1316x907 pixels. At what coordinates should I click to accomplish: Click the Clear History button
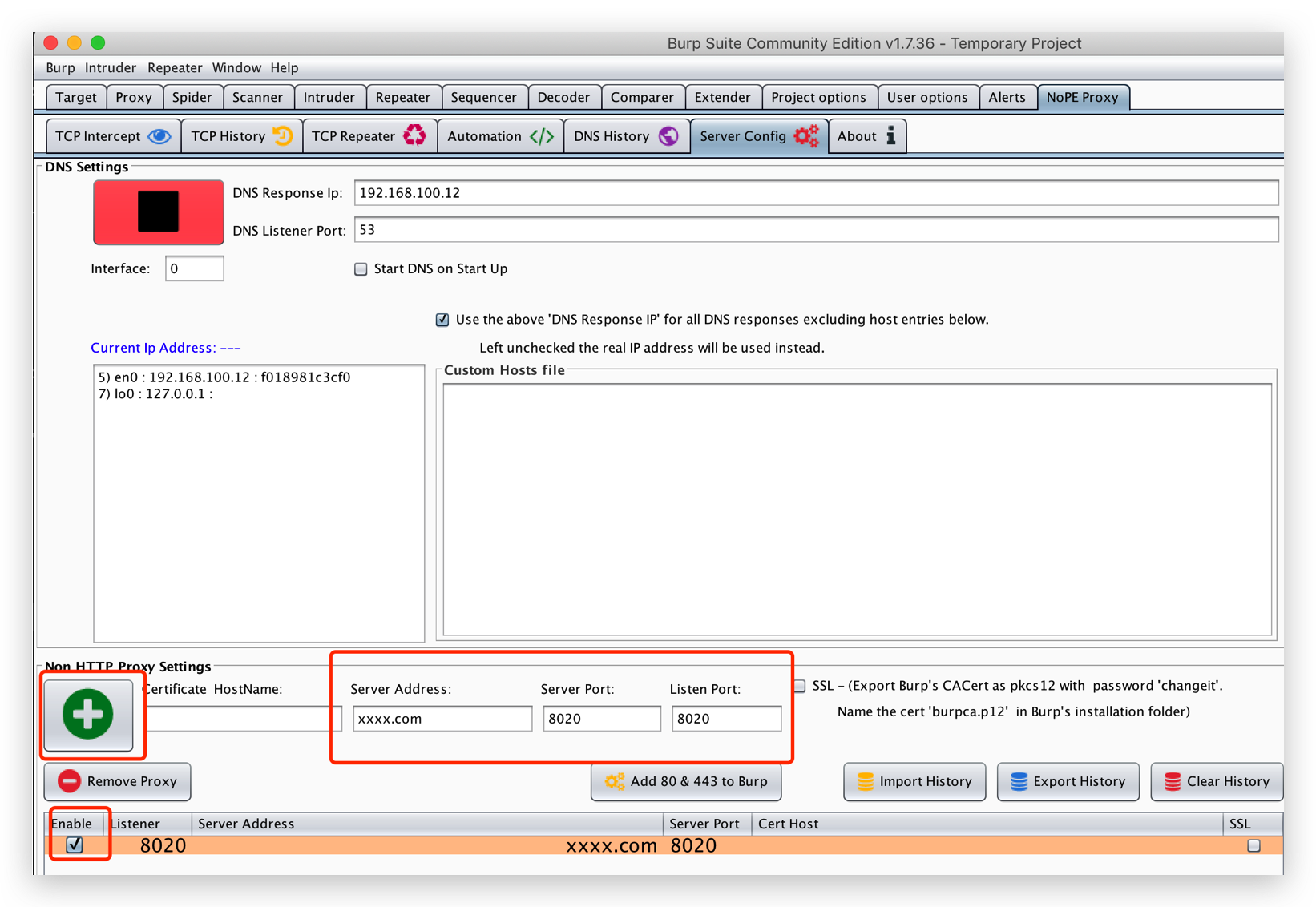(x=1217, y=781)
